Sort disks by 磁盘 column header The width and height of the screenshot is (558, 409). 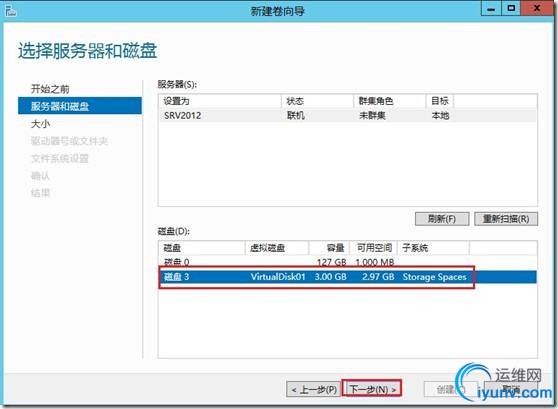point(202,248)
